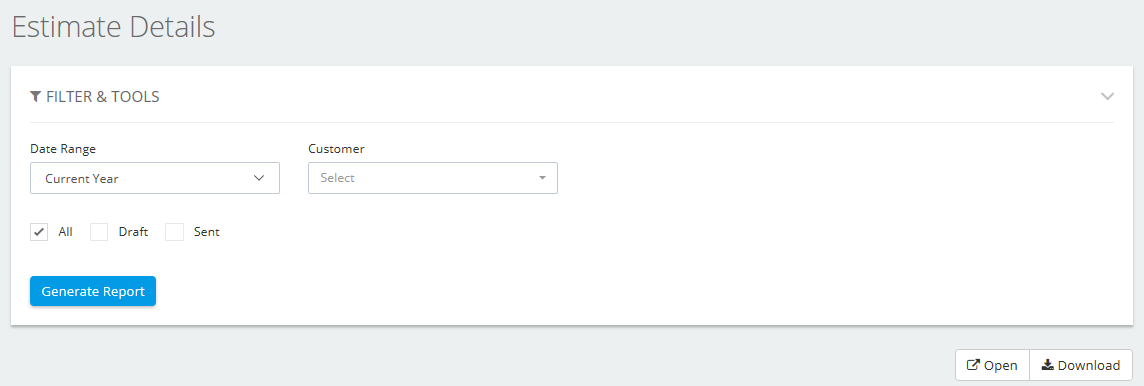Open the Customer select box

pos(433,178)
